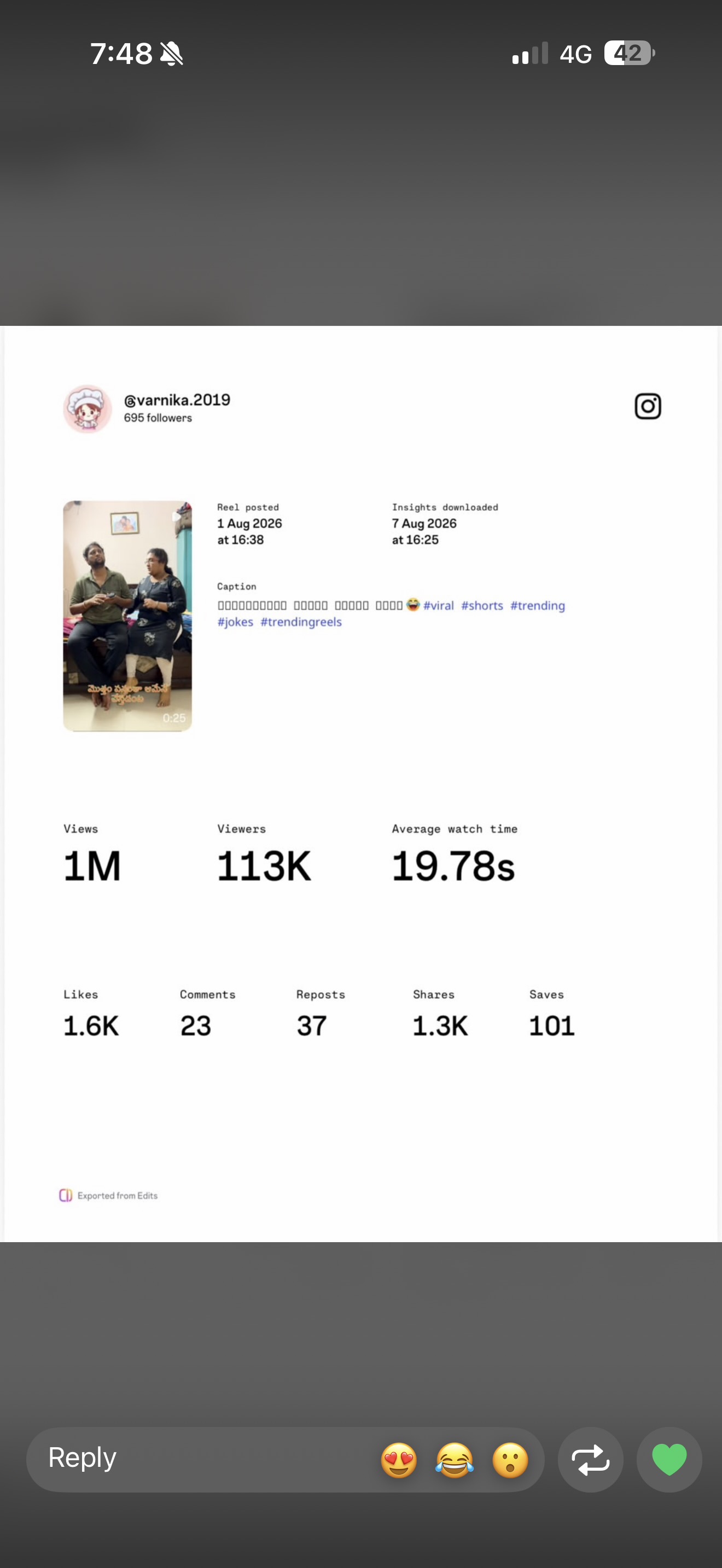Tap the muted bell status icon
This screenshot has height=1568, width=722.
click(172, 54)
